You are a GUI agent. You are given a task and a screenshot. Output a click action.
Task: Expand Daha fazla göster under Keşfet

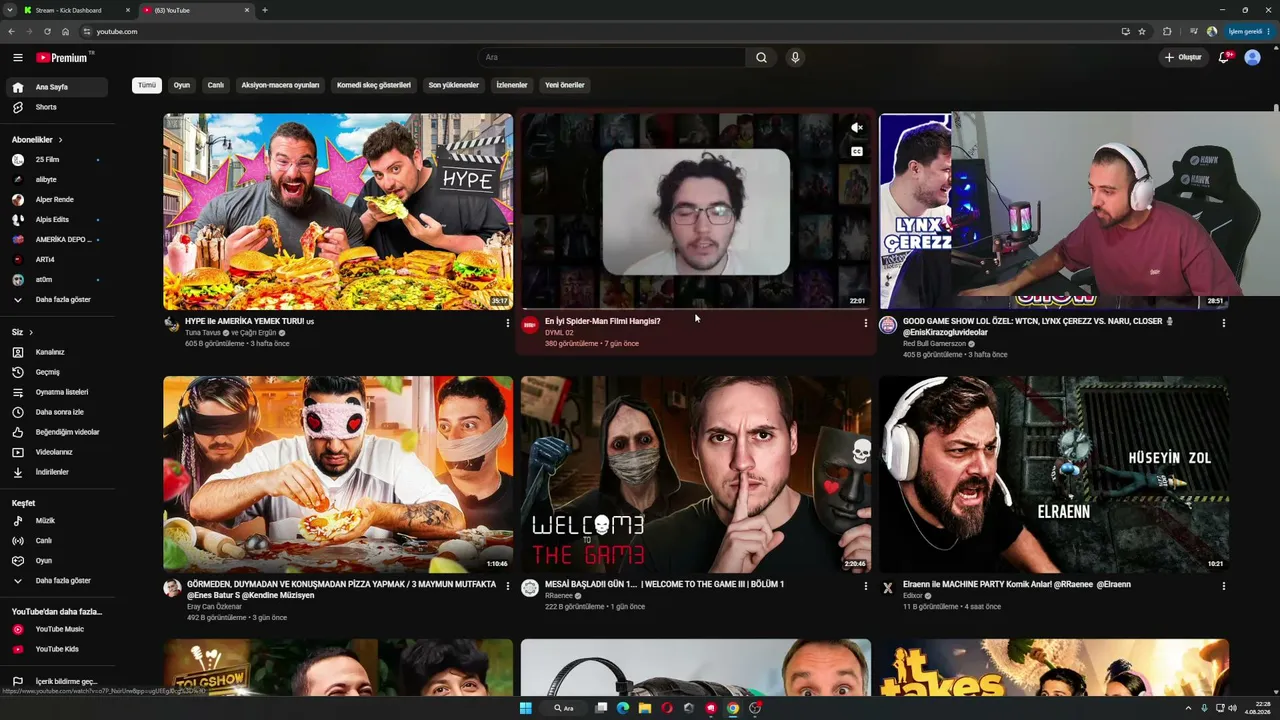[x=58, y=581]
